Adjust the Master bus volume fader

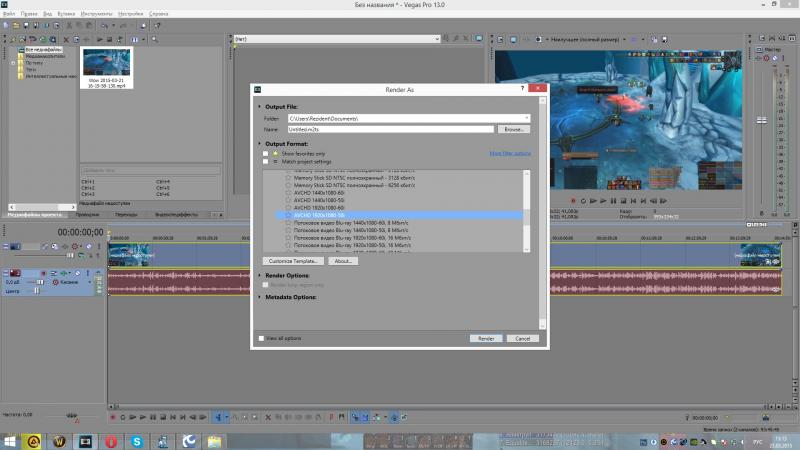[761, 120]
